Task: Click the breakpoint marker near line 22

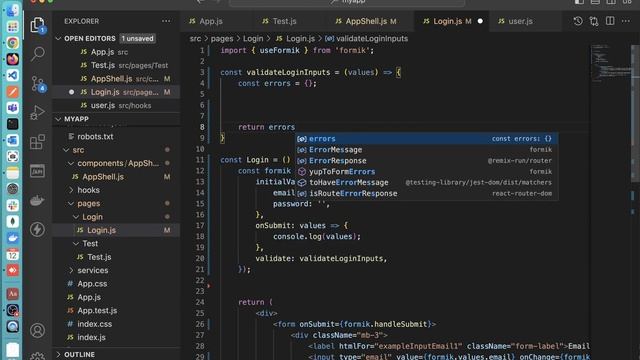Action: (209, 286)
